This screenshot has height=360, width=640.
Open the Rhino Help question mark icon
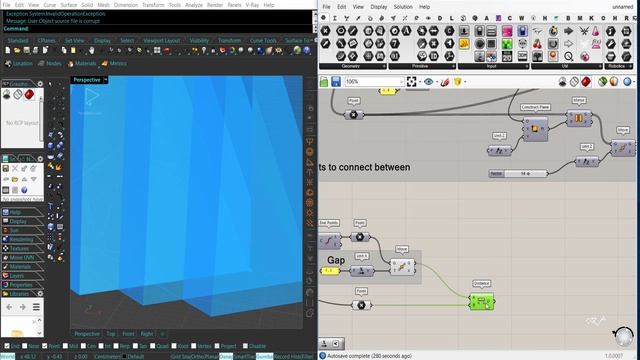307,50
